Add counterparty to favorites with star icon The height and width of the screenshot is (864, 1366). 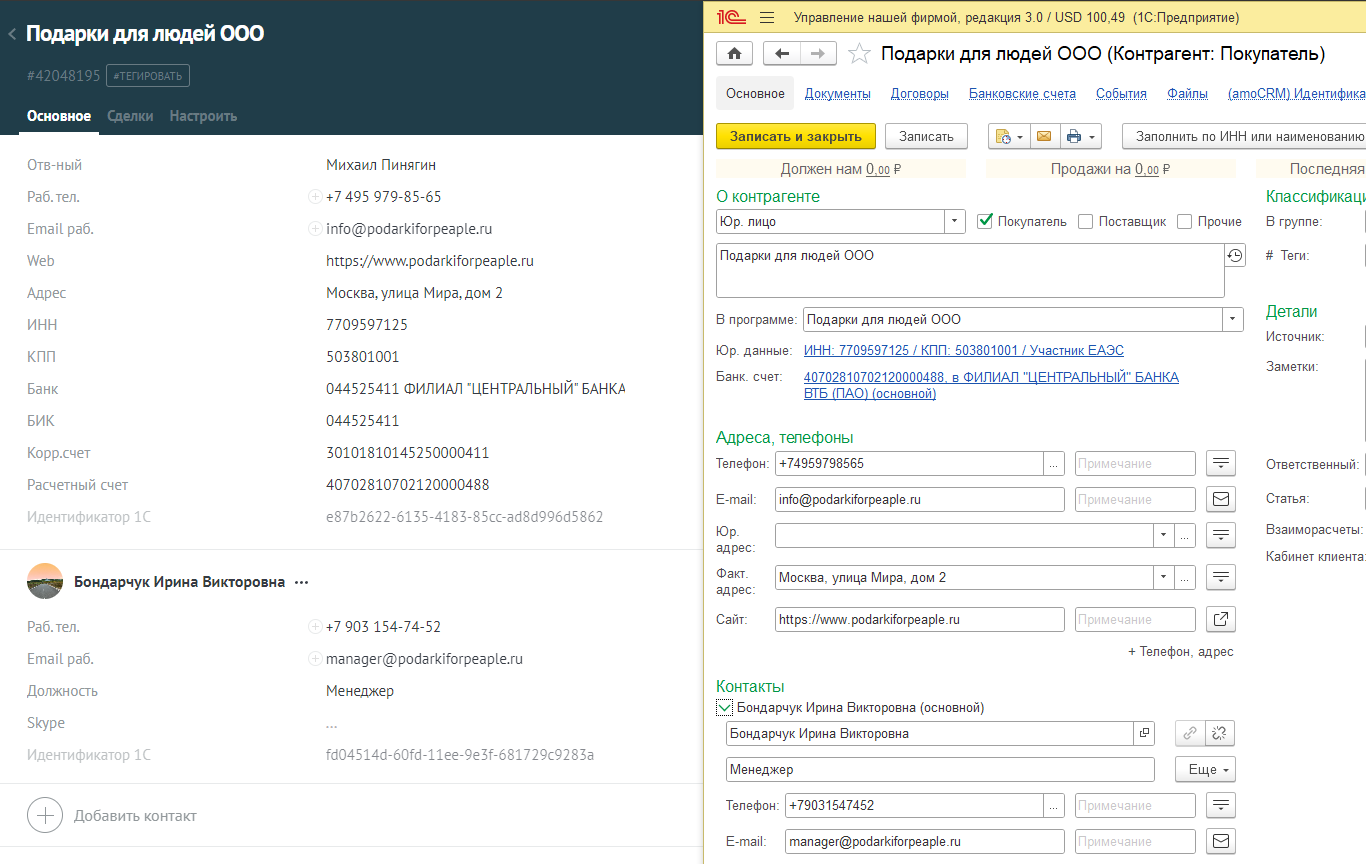tap(859, 54)
